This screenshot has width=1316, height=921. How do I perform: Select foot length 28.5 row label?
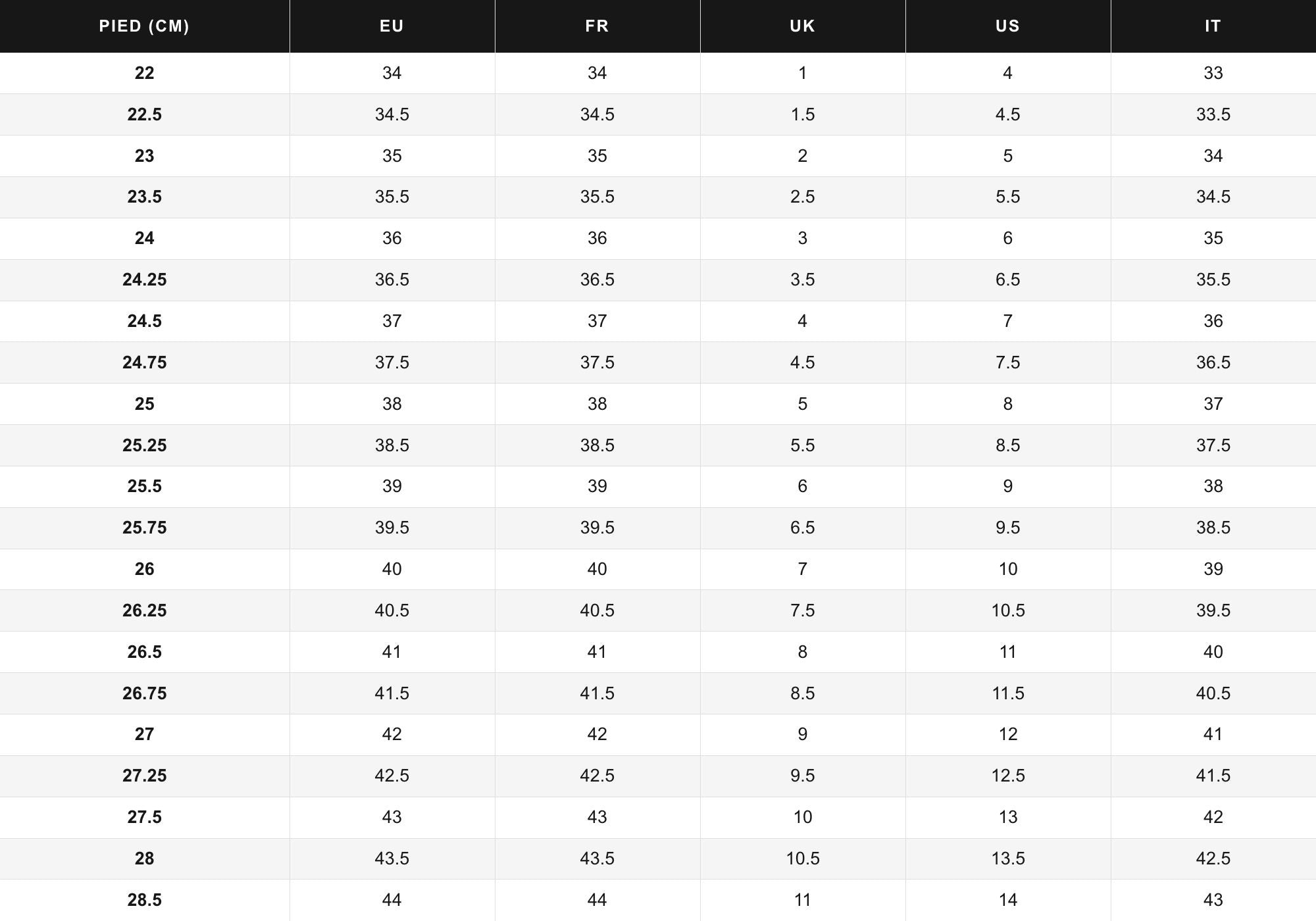(144, 900)
